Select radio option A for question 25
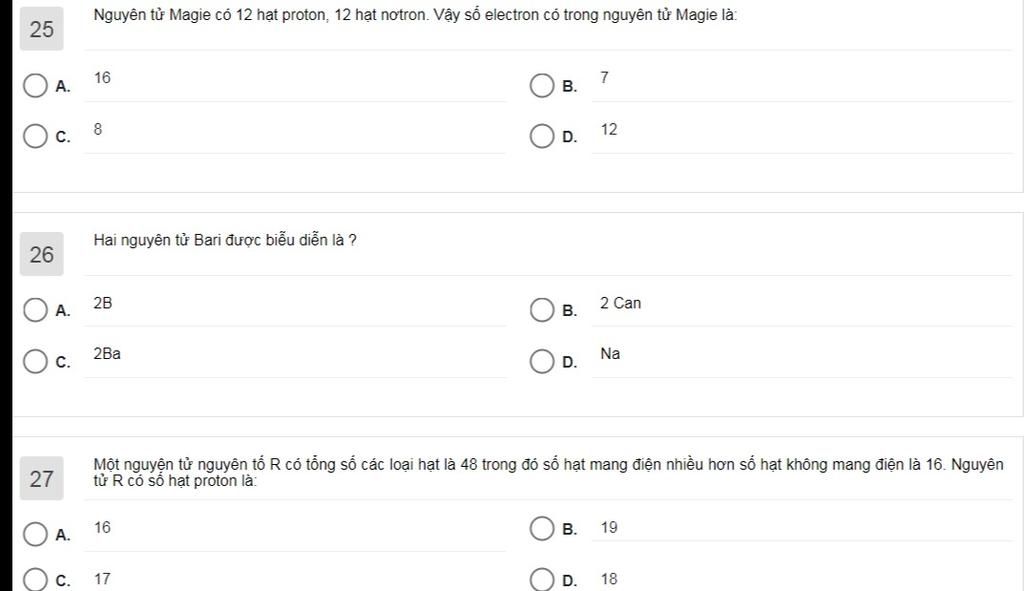The image size is (1024, 591). [35, 85]
